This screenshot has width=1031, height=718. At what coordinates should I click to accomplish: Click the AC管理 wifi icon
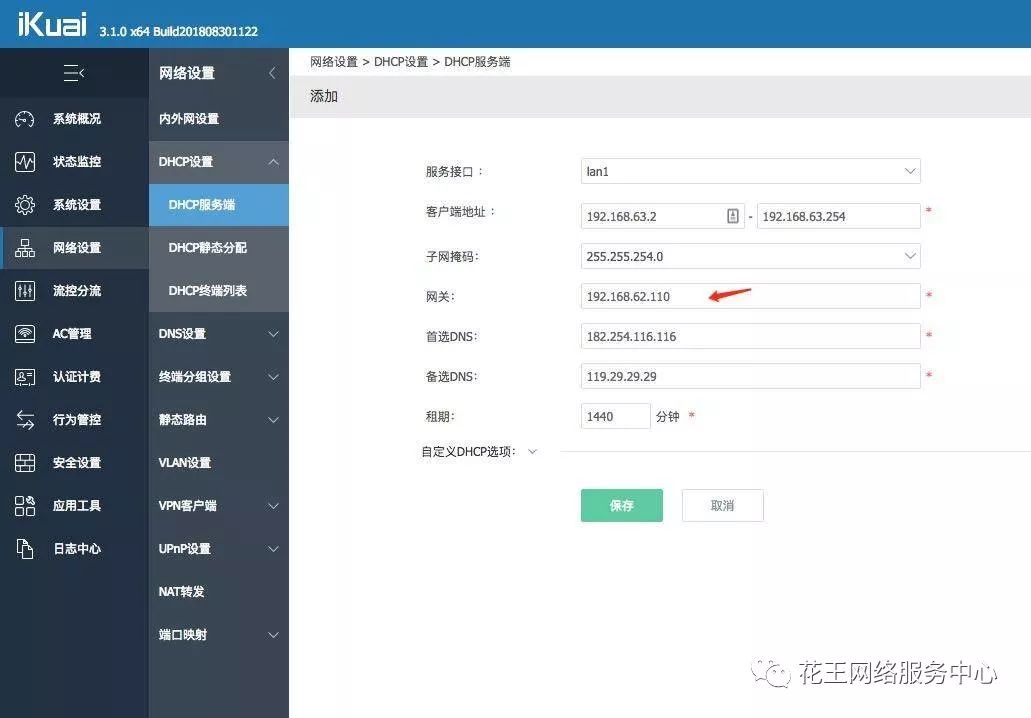click(x=25, y=334)
